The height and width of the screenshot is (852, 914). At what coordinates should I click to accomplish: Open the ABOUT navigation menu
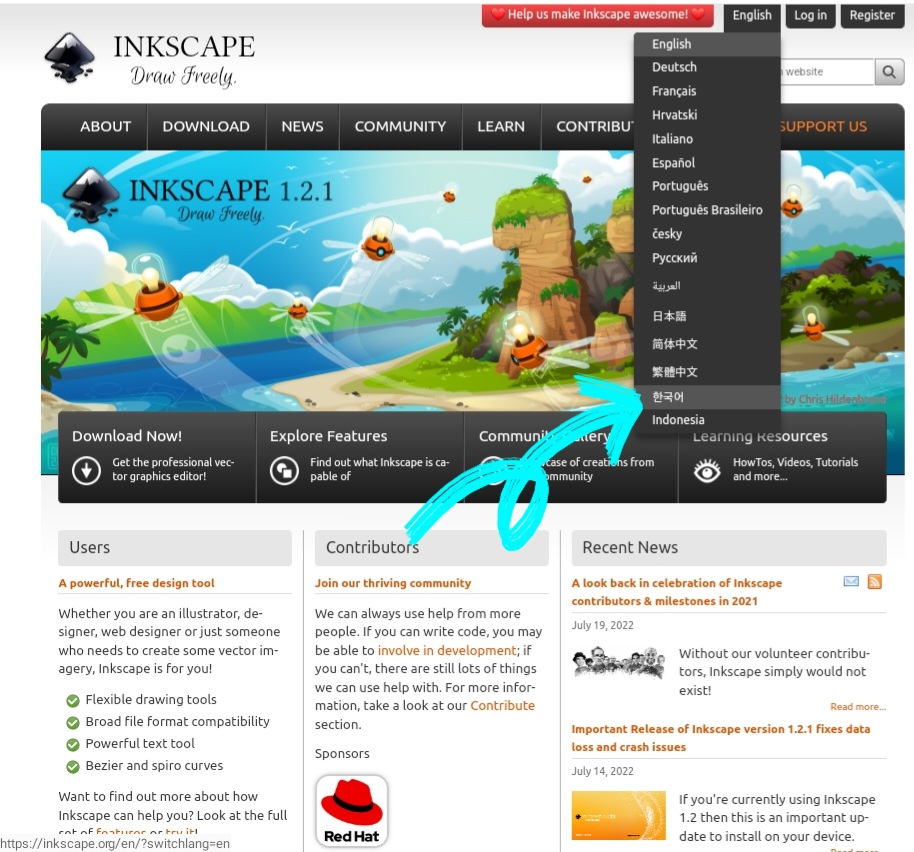[x=105, y=126]
